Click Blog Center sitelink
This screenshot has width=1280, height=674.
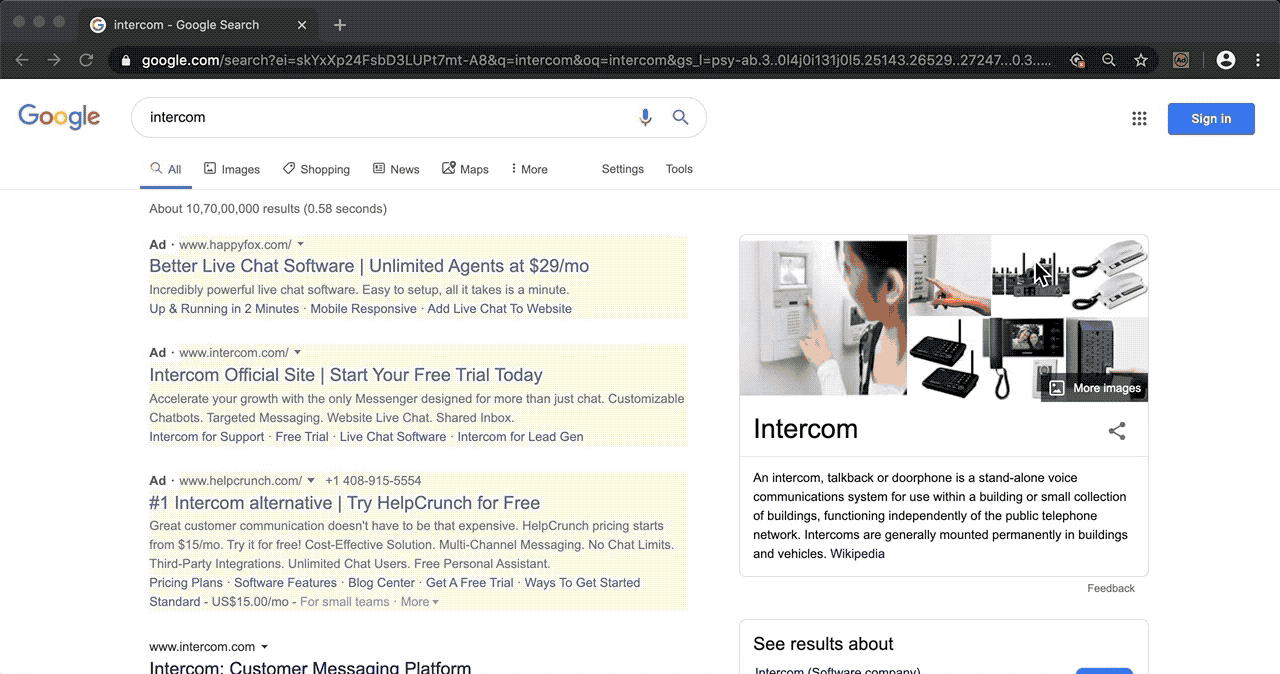381,583
